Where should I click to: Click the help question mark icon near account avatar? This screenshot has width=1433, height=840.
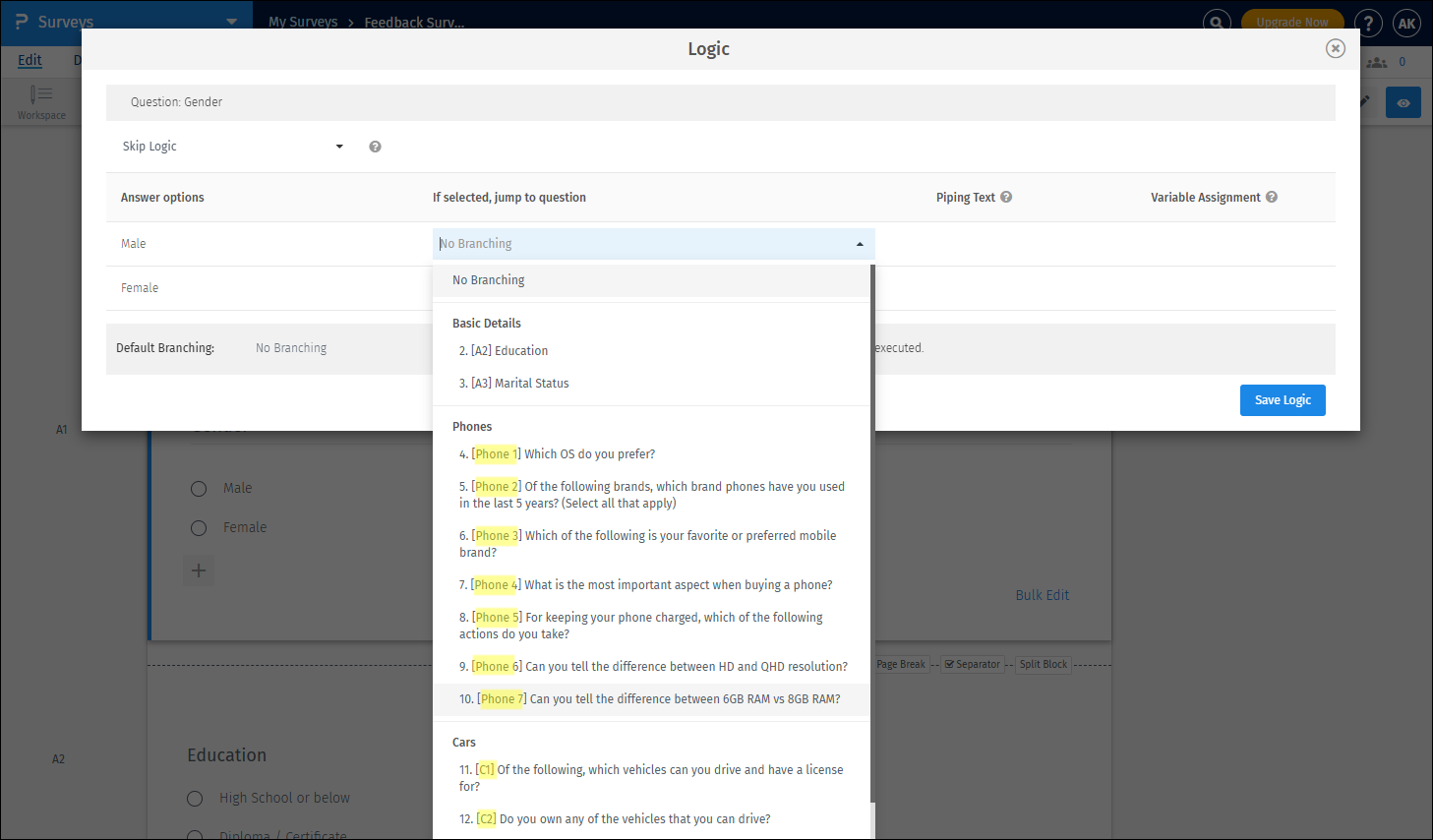point(1368,23)
